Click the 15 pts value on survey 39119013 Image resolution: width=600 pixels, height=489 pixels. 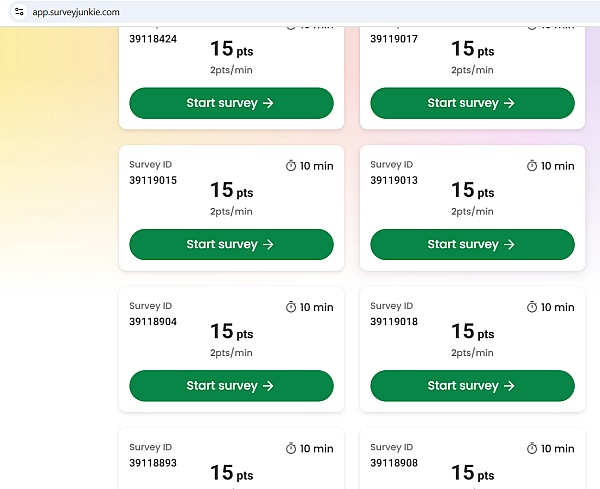473,190
